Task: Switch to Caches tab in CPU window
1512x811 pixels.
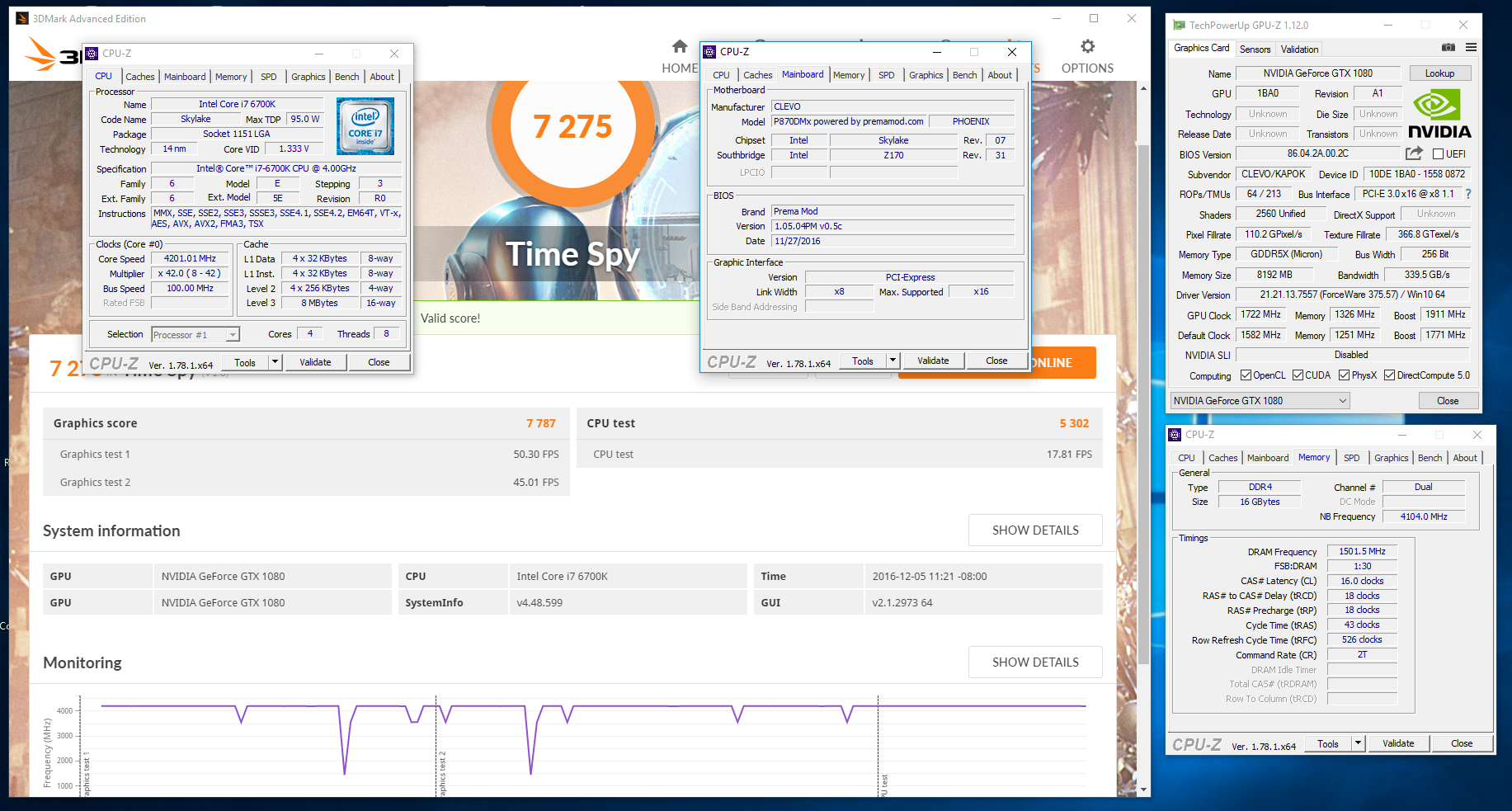Action: pos(140,77)
